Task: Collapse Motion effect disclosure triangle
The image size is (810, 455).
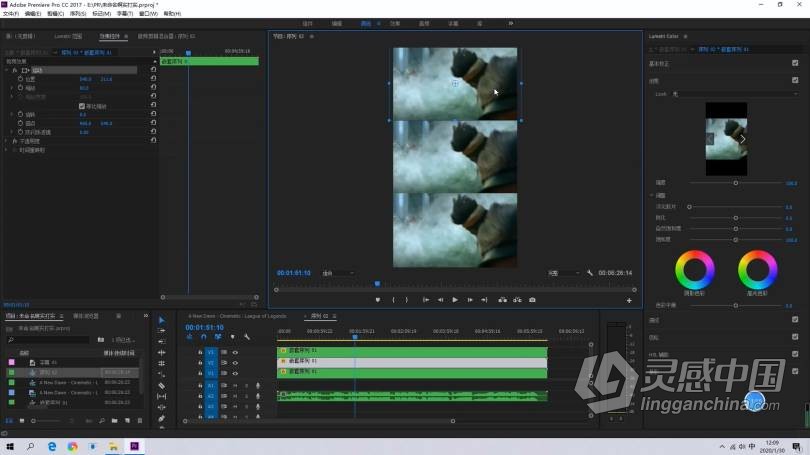Action: click(7, 70)
